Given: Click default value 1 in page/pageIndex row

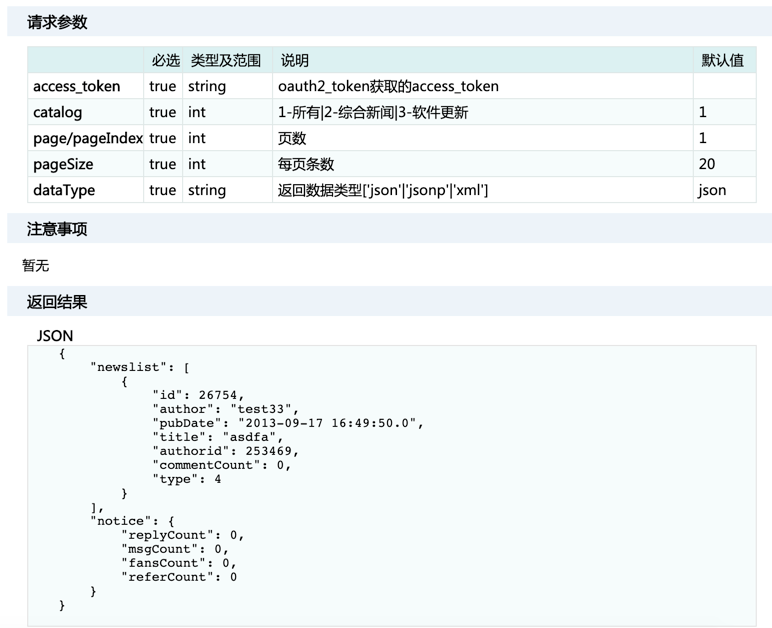Looking at the screenshot, I should point(703,139).
